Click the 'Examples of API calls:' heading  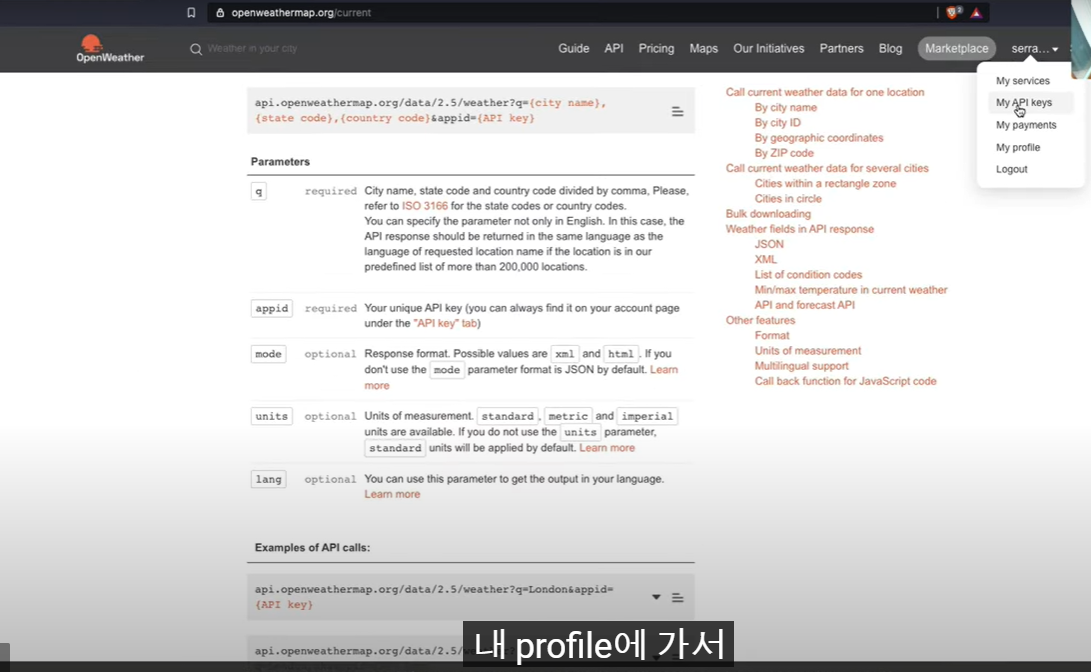312,548
